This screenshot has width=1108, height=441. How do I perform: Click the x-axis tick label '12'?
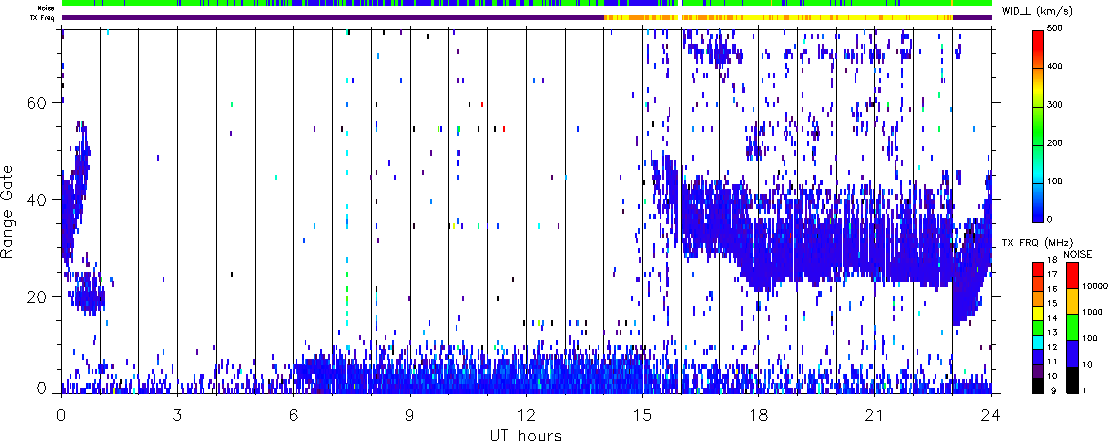click(526, 415)
